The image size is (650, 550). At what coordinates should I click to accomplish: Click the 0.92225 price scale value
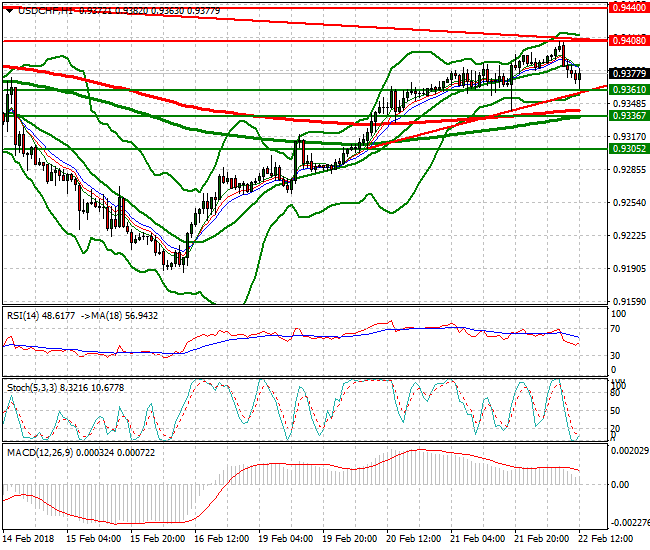tap(629, 235)
